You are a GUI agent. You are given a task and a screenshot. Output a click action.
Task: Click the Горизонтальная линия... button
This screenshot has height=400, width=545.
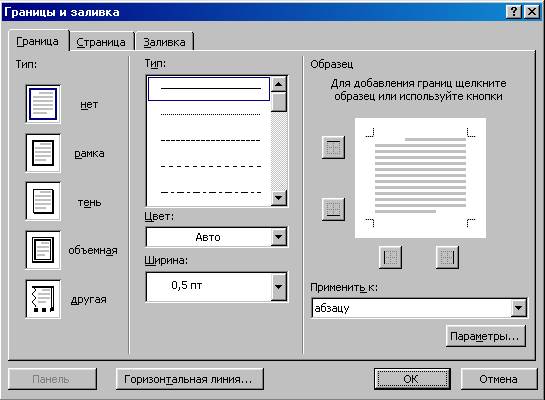(x=189, y=379)
